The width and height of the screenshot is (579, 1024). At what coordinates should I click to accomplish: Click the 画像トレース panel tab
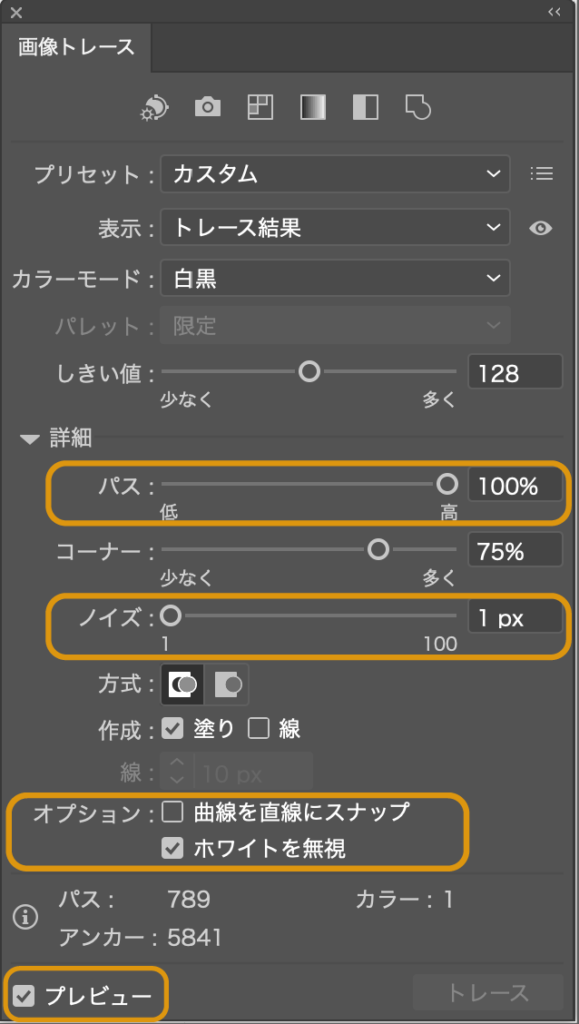76,48
